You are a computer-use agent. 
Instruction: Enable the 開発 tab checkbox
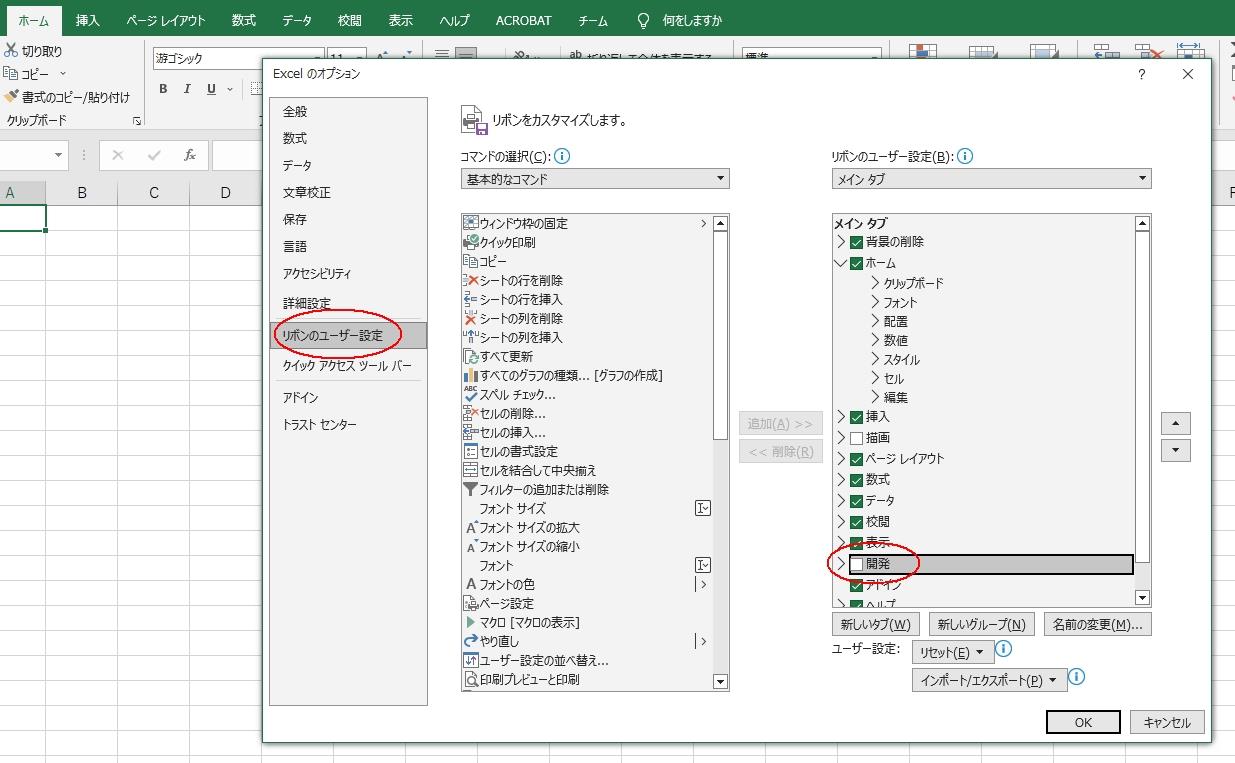(857, 564)
